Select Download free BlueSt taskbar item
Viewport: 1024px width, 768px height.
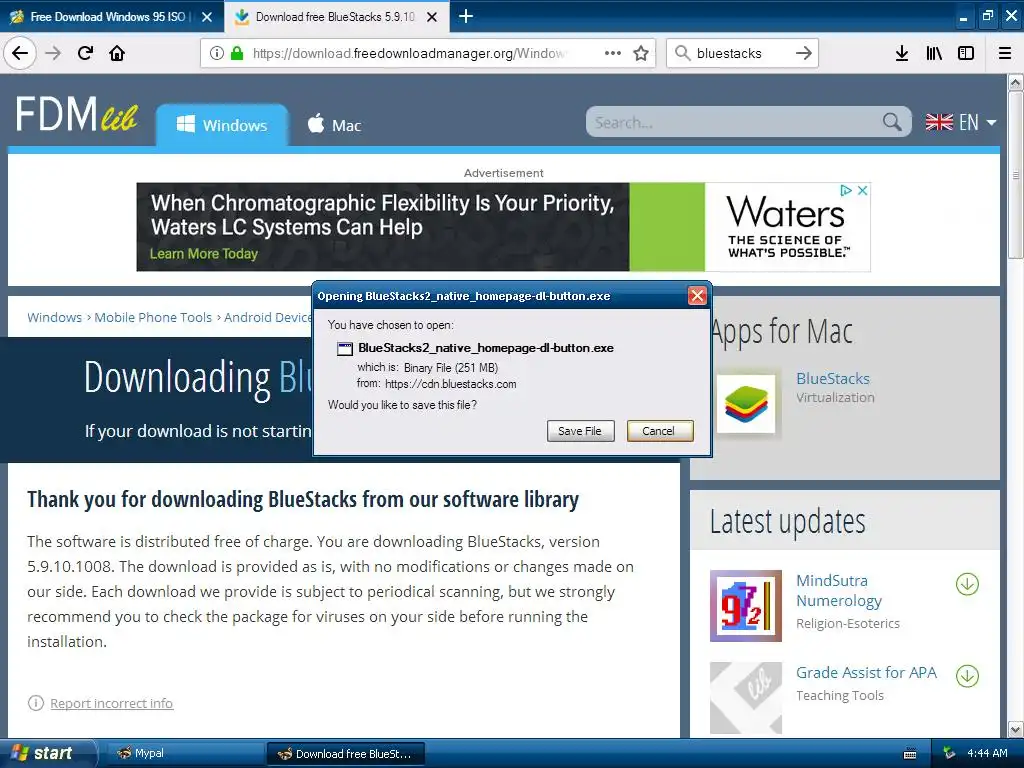[x=347, y=754]
